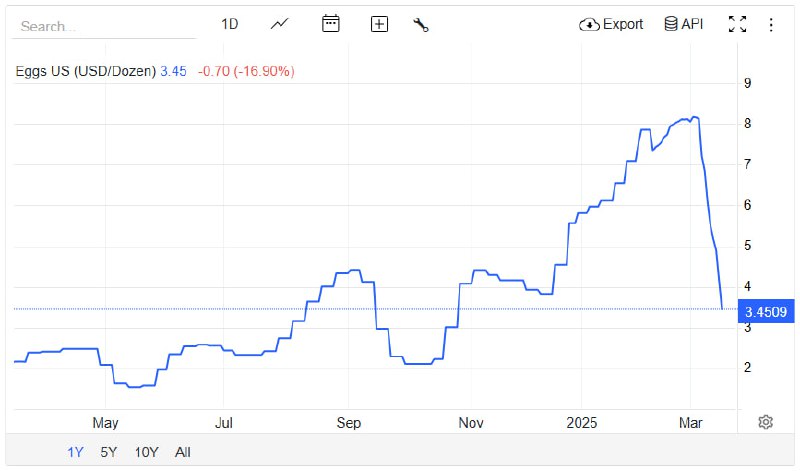800x471 pixels.
Task: Open the 1D interval dropdown
Action: point(230,24)
